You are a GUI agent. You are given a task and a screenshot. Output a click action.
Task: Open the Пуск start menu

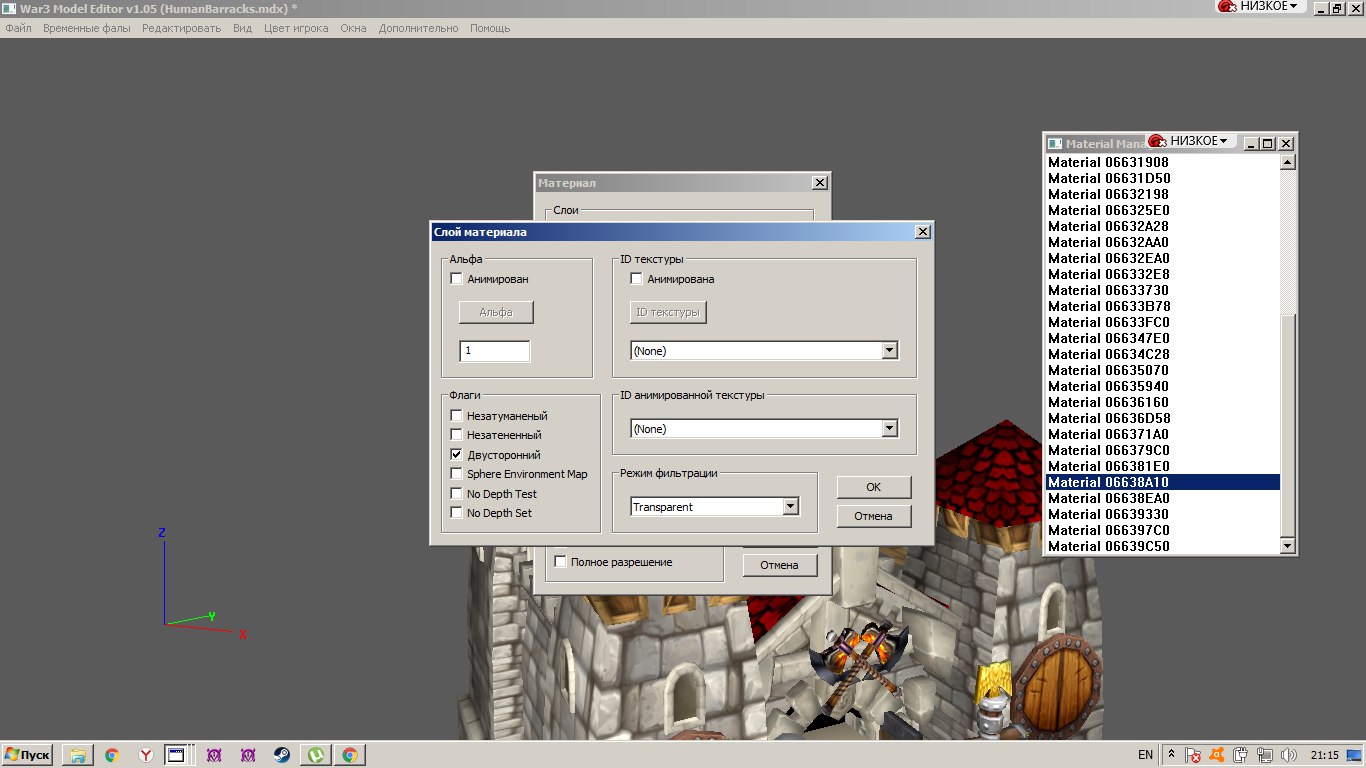pyautogui.click(x=28, y=755)
